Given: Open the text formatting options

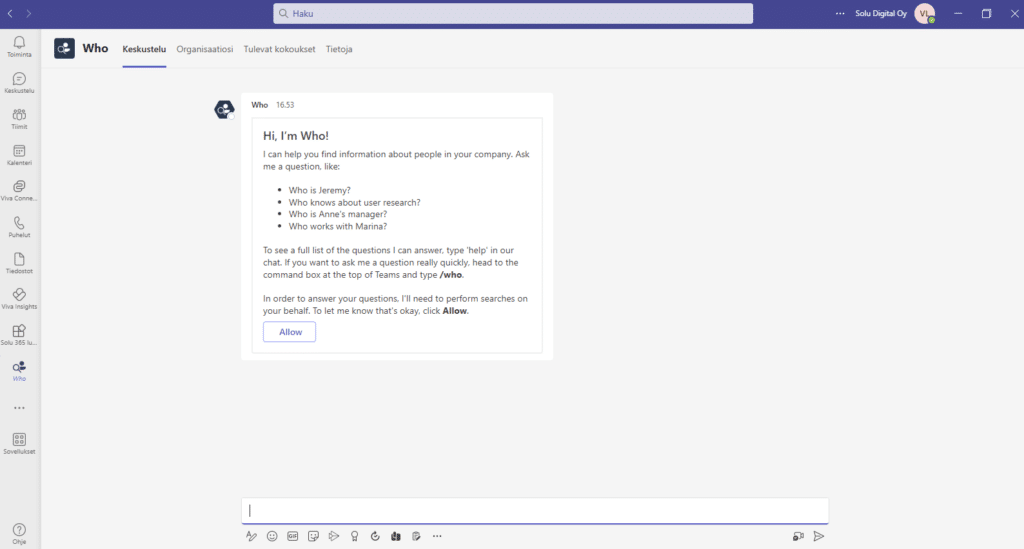Looking at the screenshot, I should click(252, 536).
